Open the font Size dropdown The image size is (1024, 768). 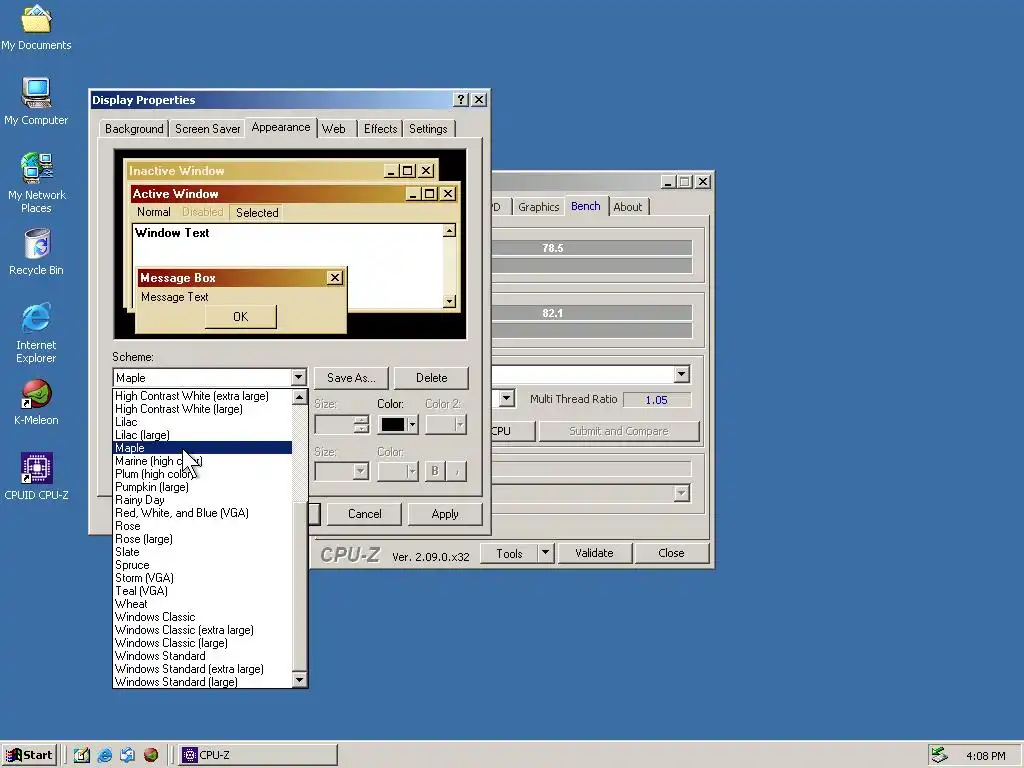(342, 472)
